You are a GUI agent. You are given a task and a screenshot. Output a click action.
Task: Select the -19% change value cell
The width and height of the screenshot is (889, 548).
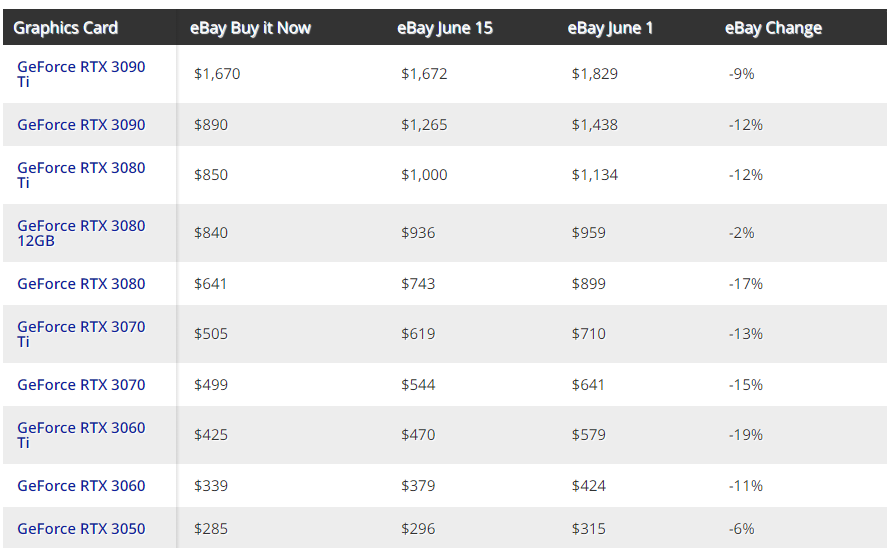(746, 435)
